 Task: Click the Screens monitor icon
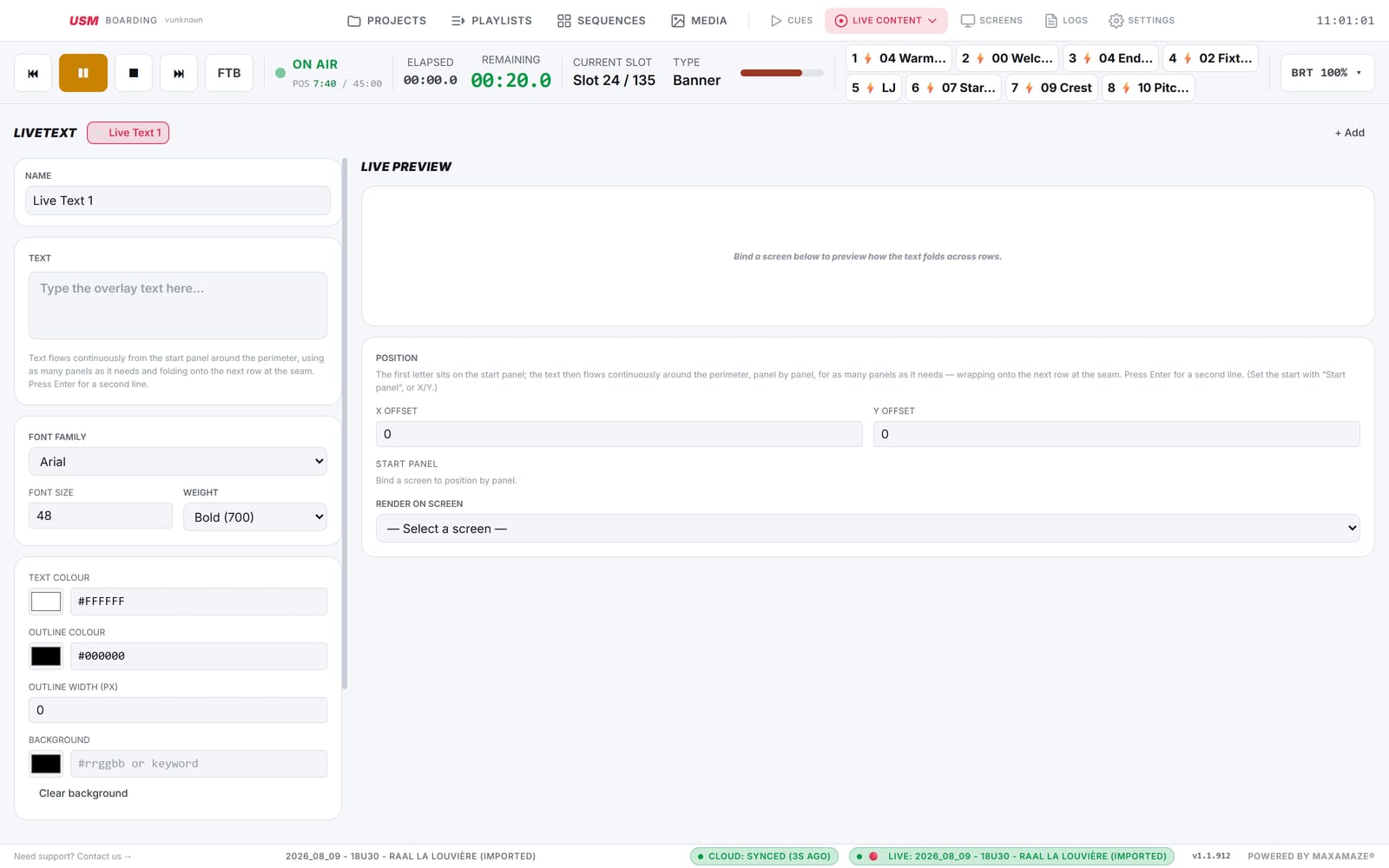point(967,20)
